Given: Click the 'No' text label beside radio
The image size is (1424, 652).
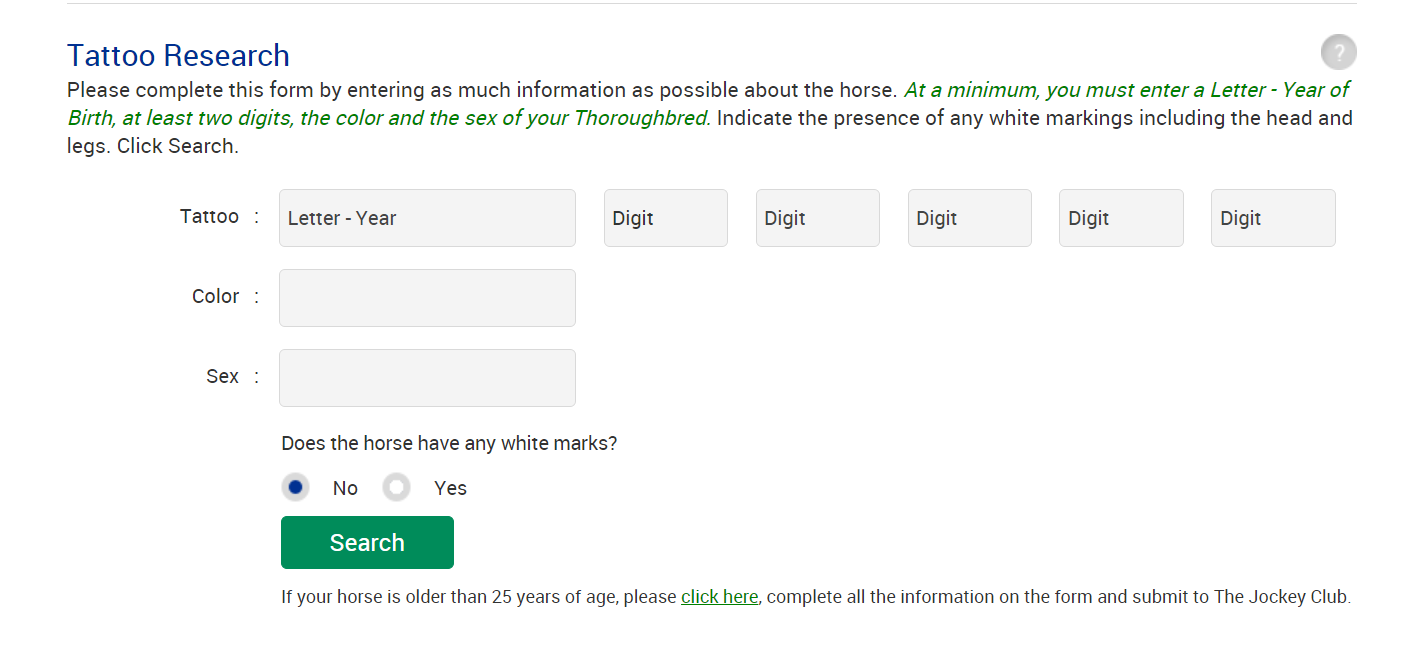Looking at the screenshot, I should point(345,488).
